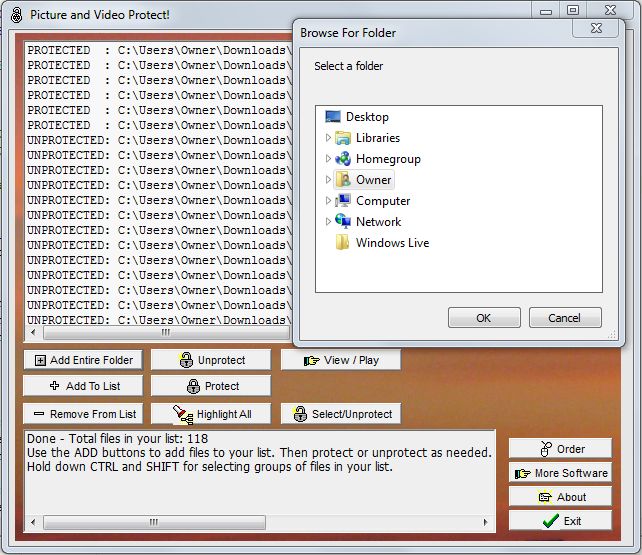Click the Computer icon in folder tree
This screenshot has width=642, height=555.
343,201
